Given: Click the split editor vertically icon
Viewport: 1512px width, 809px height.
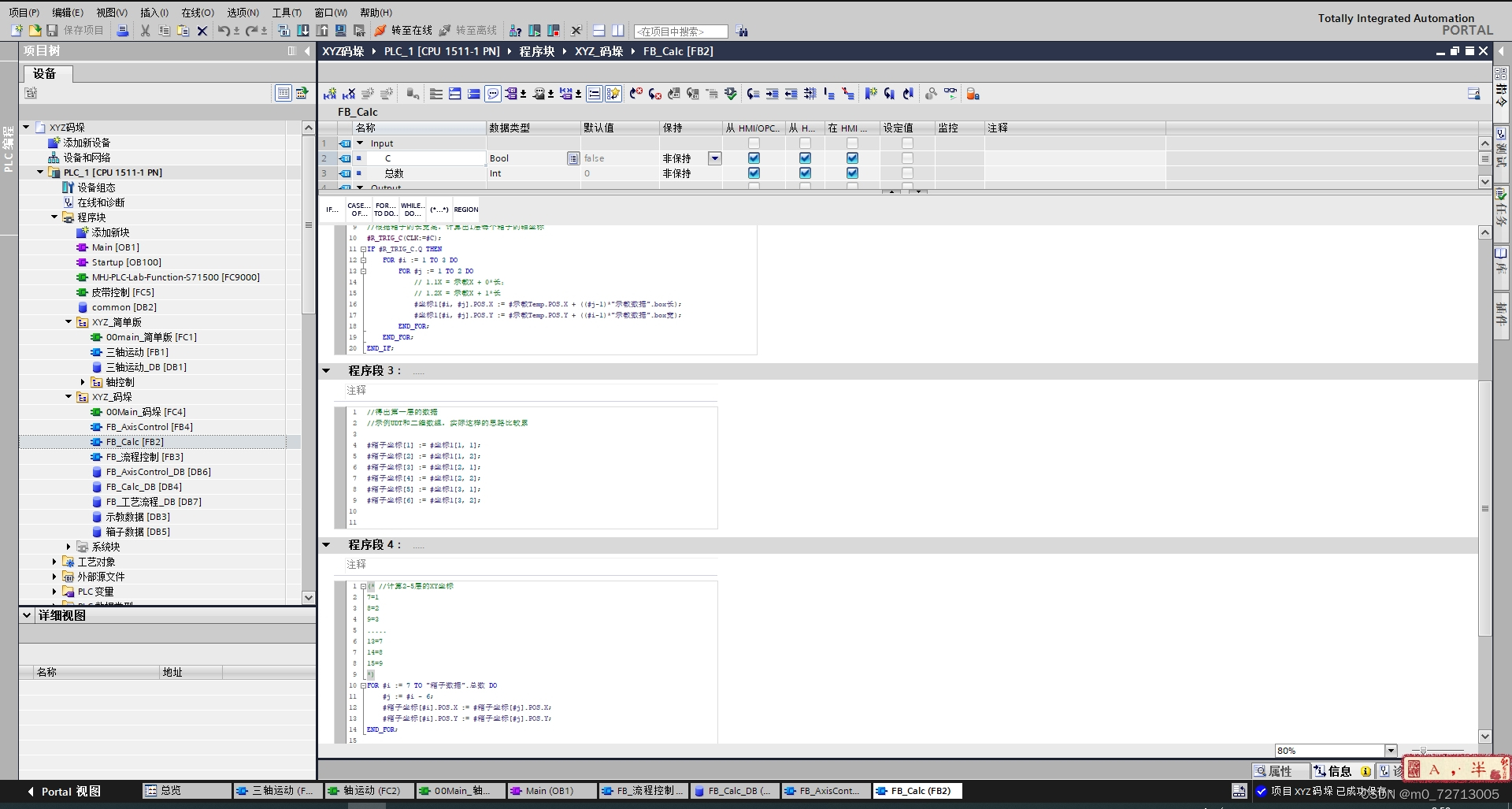Looking at the screenshot, I should (x=618, y=31).
